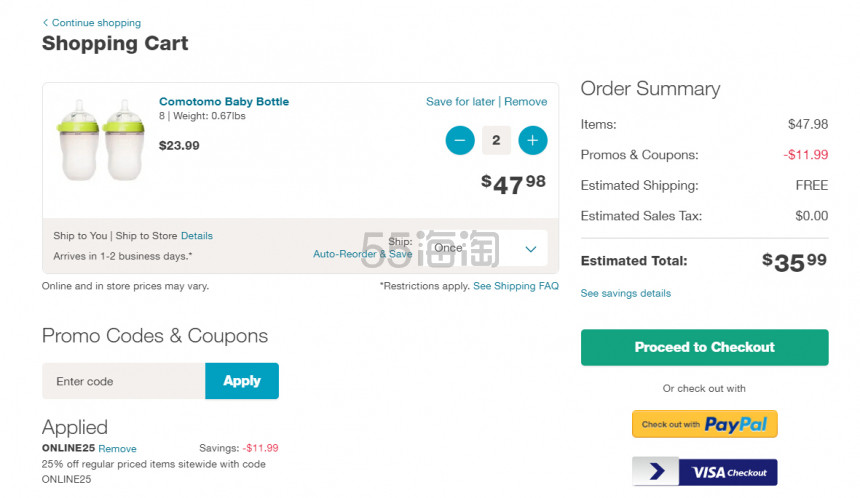Increase quantity with the plus button
Viewport: 860px width, 498px height.
coord(533,140)
